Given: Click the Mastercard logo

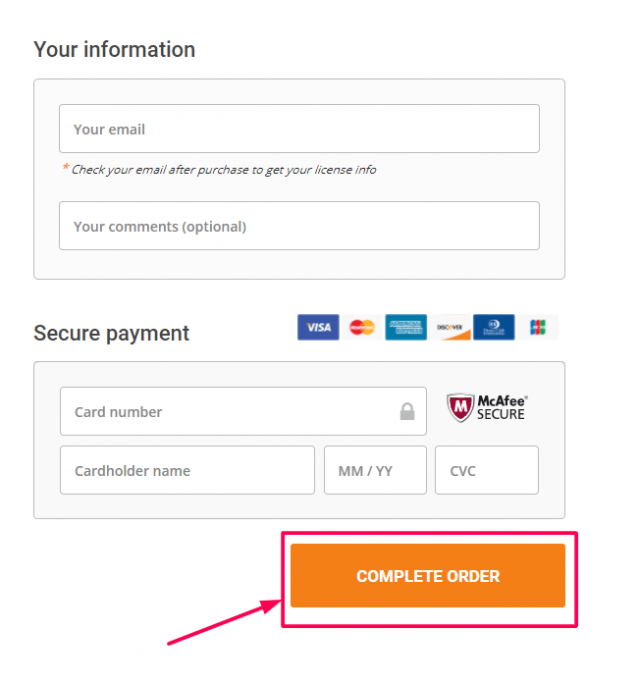Looking at the screenshot, I should 362,327.
